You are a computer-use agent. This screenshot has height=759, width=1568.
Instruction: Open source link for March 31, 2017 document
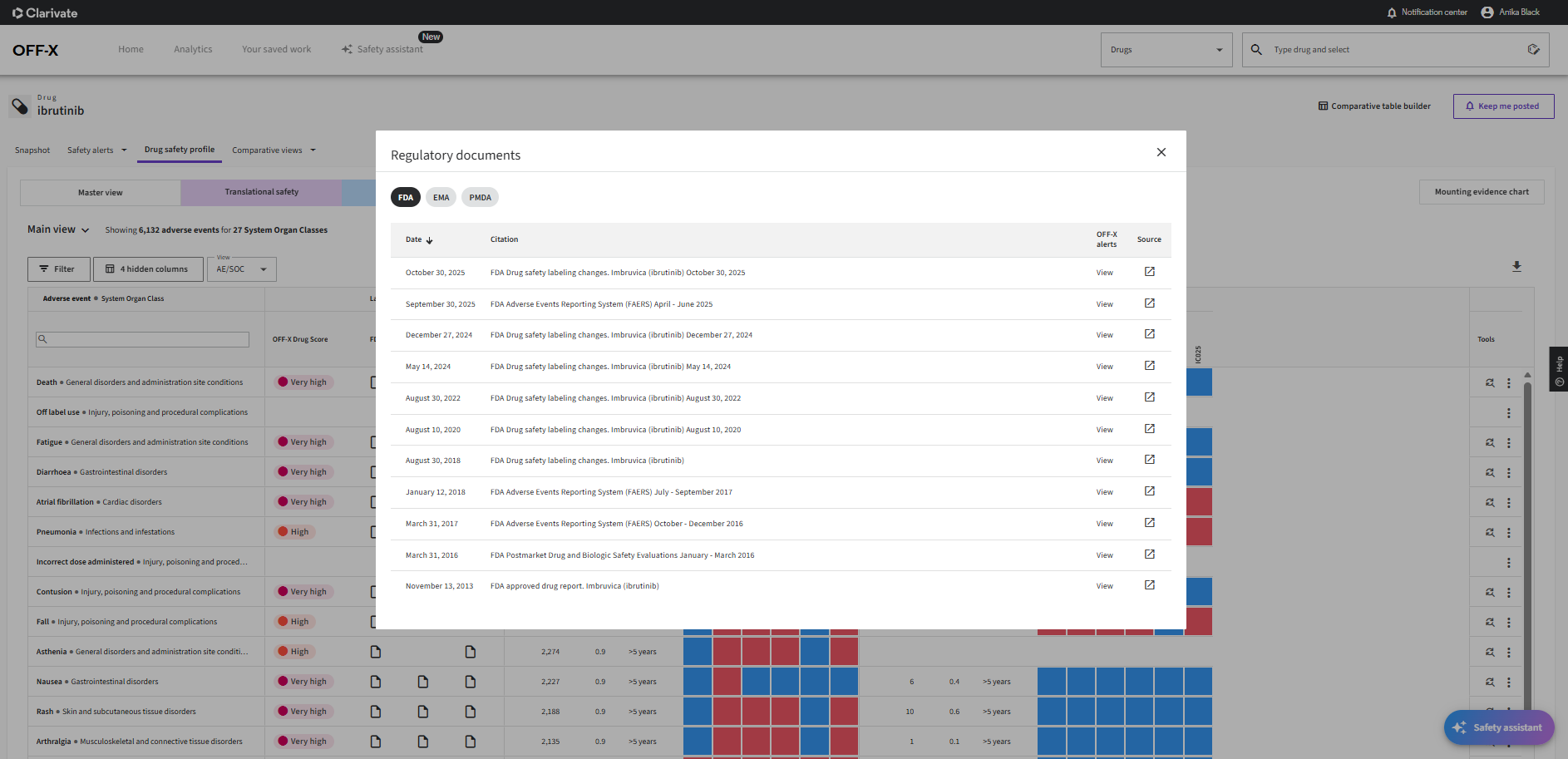point(1149,523)
